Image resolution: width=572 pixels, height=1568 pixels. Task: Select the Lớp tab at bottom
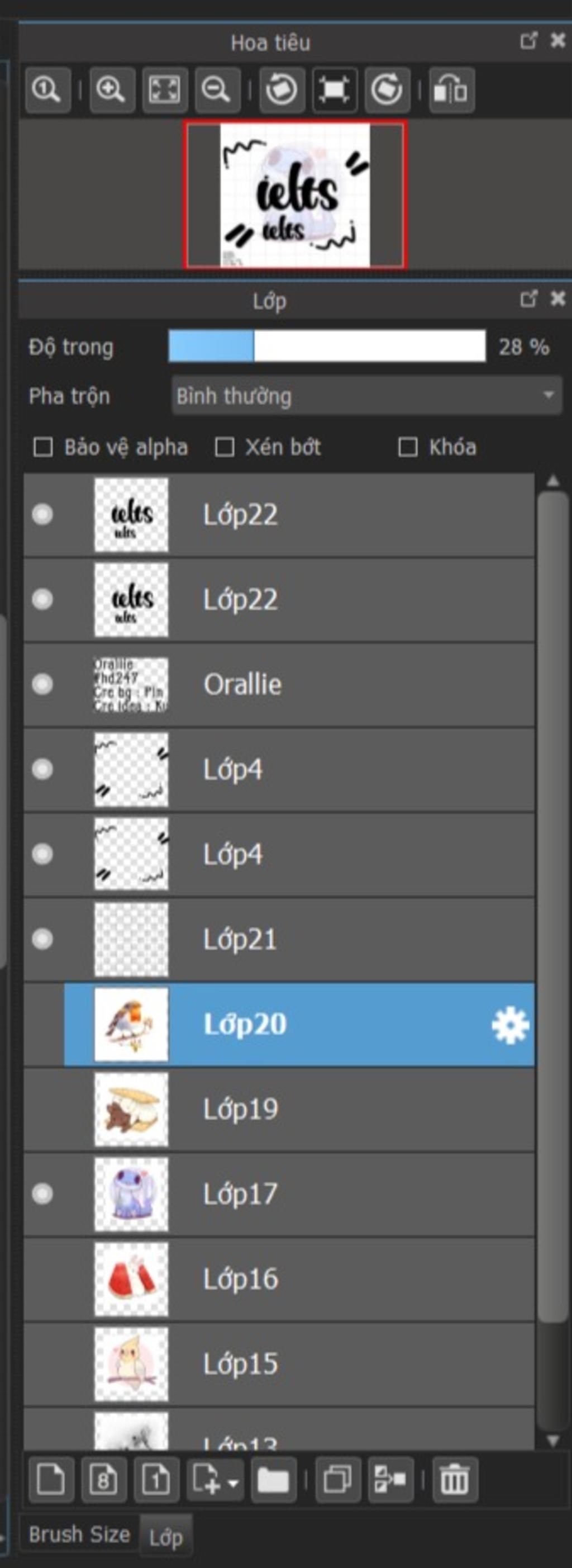pyautogui.click(x=165, y=1538)
